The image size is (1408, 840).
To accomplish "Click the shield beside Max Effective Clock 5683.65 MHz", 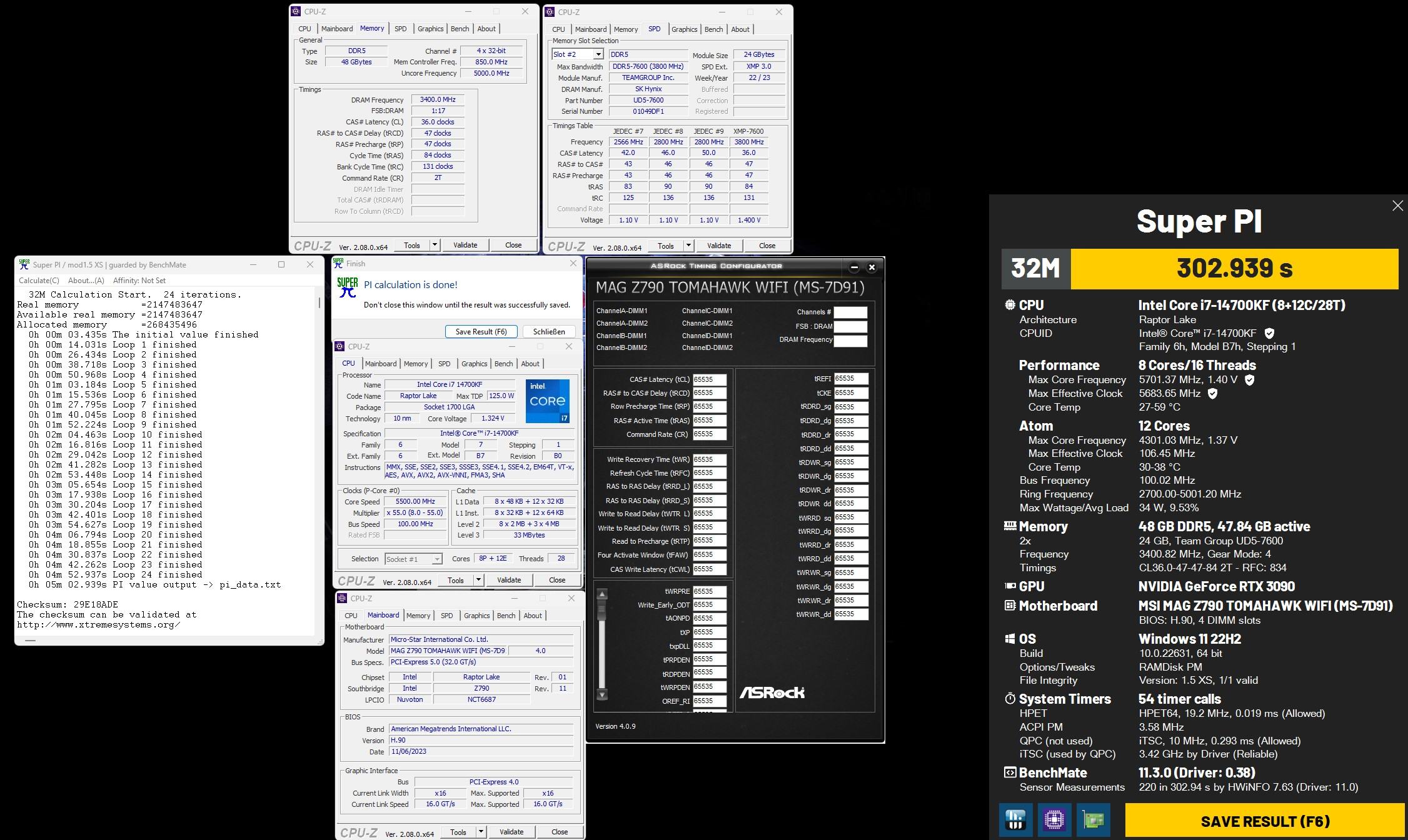I will tap(1212, 393).
